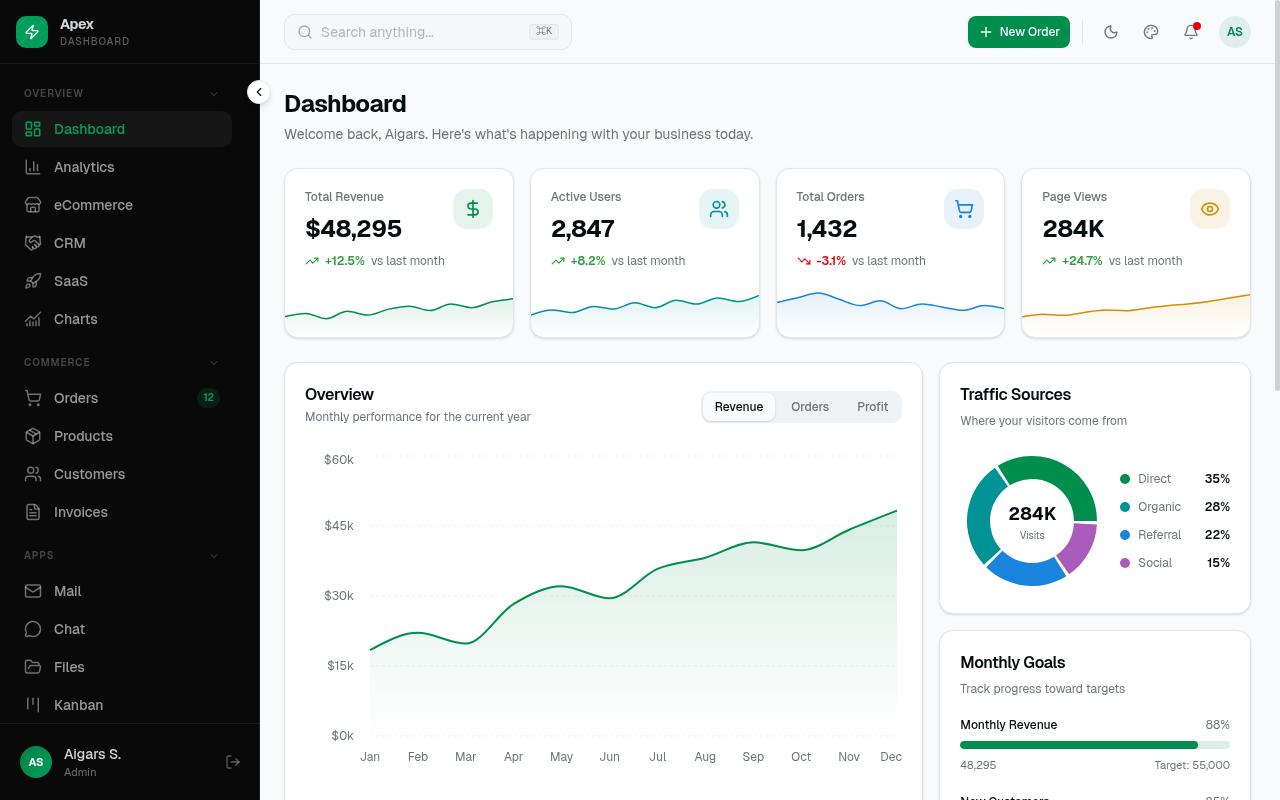Click the CRM handshake icon

pyautogui.click(x=33, y=243)
